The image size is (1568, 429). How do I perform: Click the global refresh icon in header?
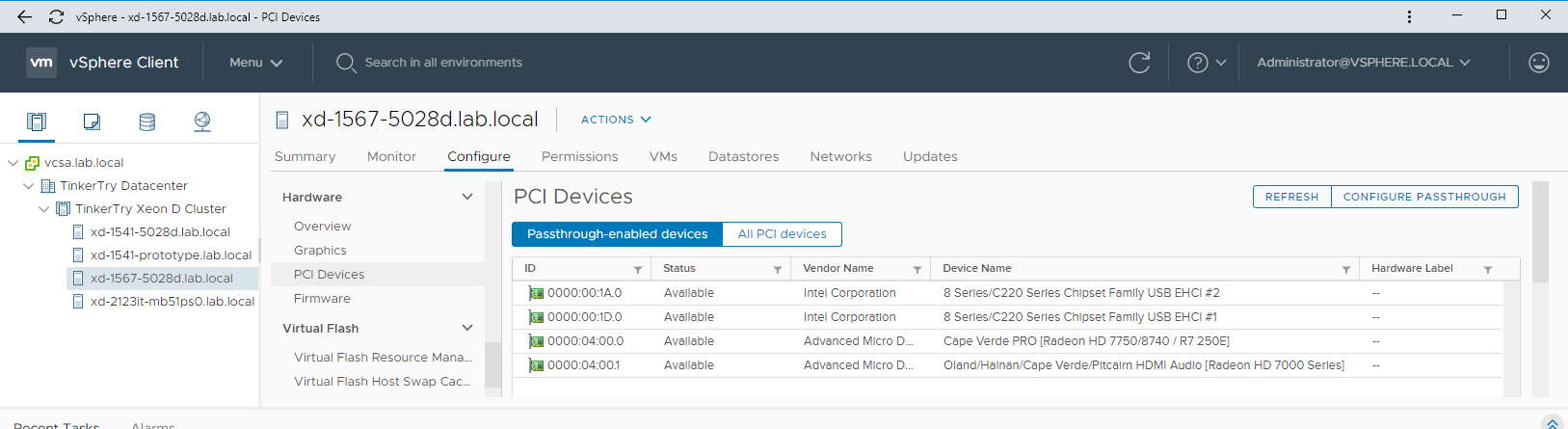tap(1139, 63)
